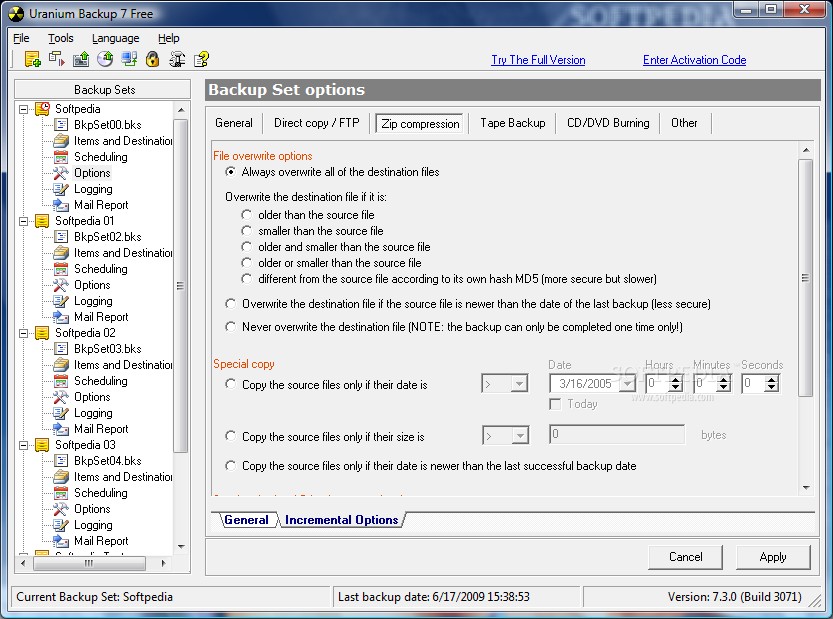Click the Minutes spinner arrows

[723, 384]
